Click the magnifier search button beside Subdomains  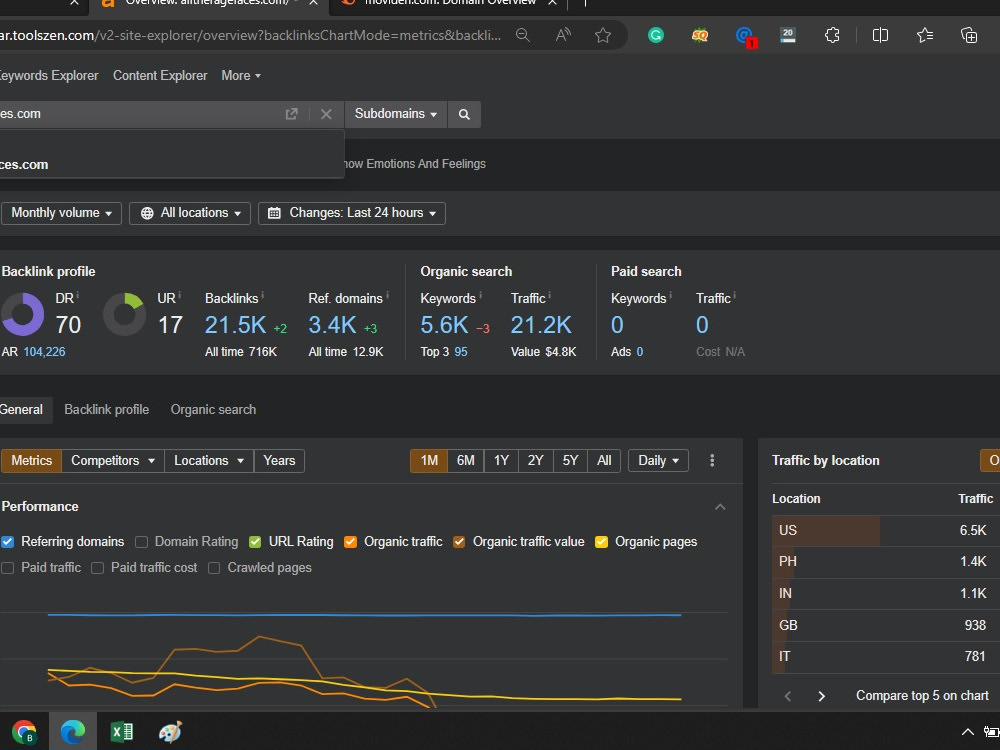click(x=464, y=114)
